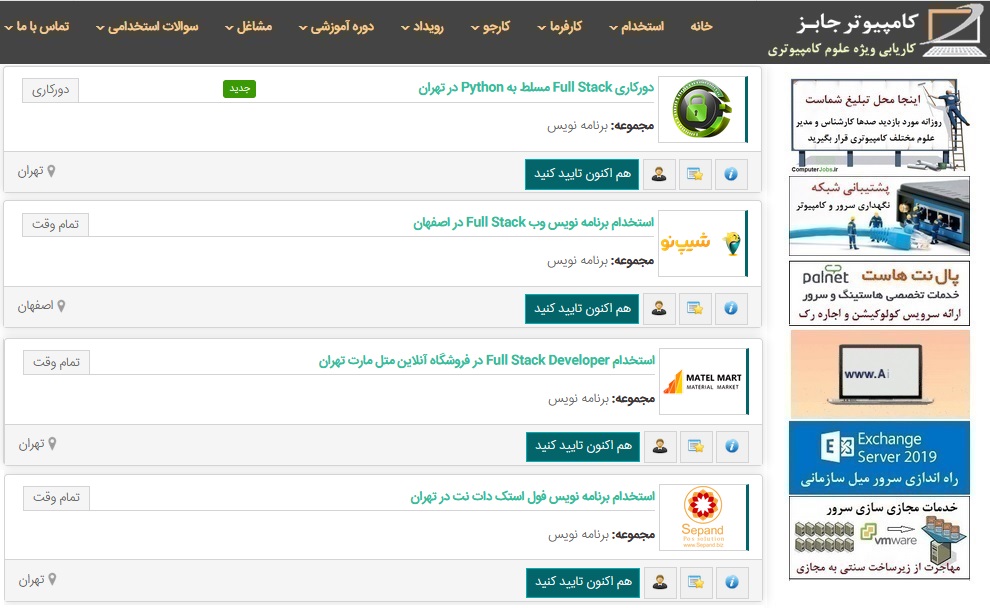
Task: Click bookmark star icon in Isfahan job row
Action: tap(695, 309)
